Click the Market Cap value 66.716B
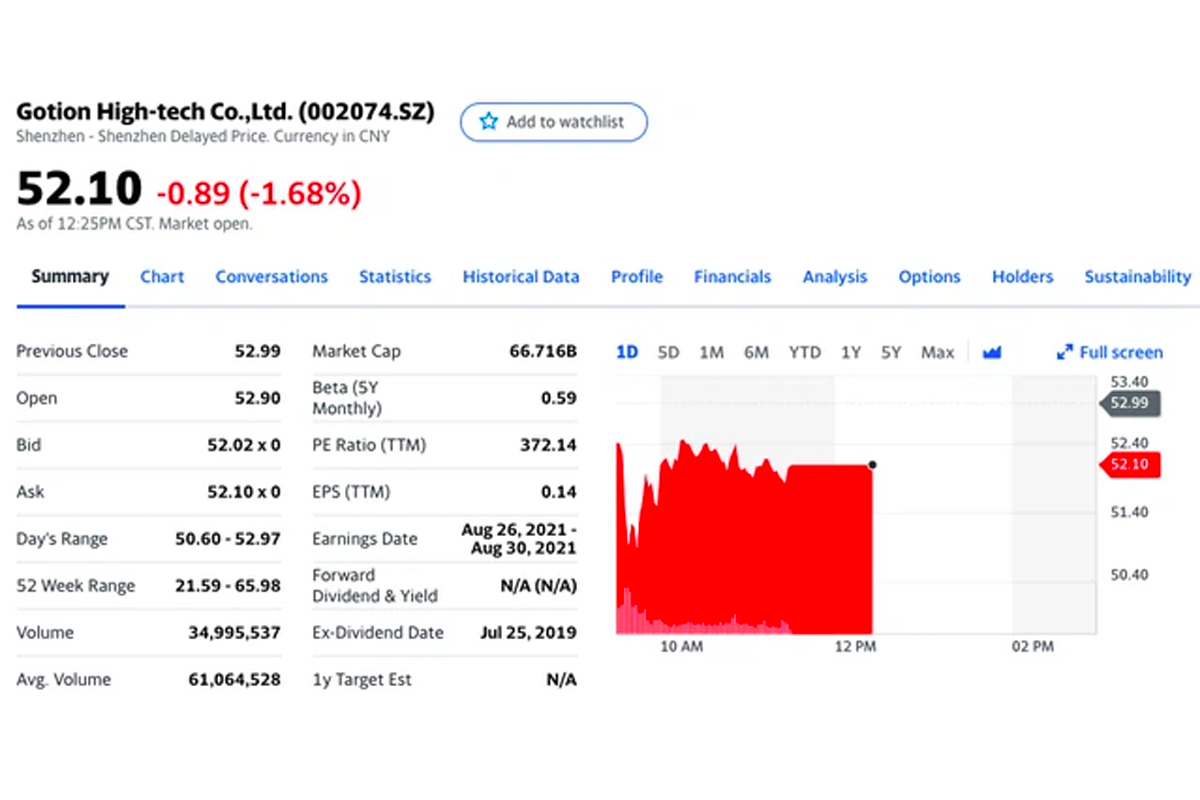The width and height of the screenshot is (1200, 800). [543, 351]
